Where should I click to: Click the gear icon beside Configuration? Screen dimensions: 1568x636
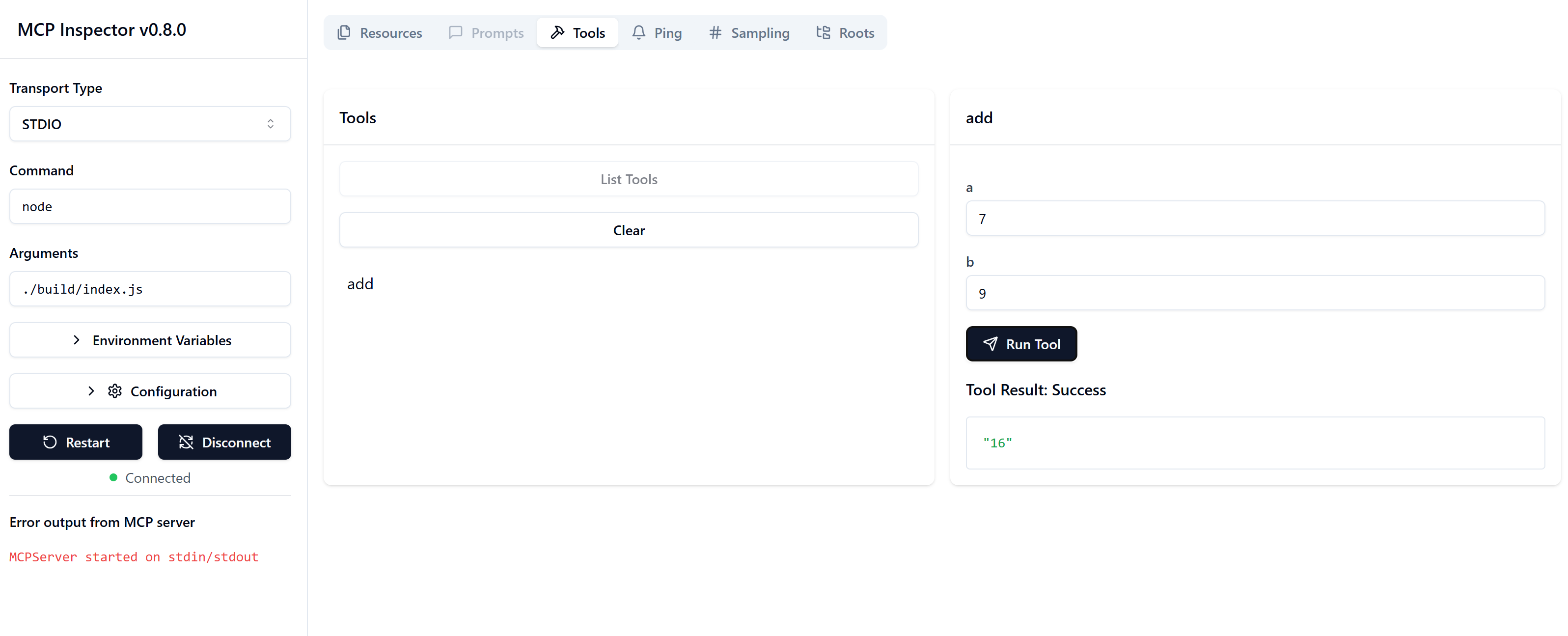click(115, 391)
